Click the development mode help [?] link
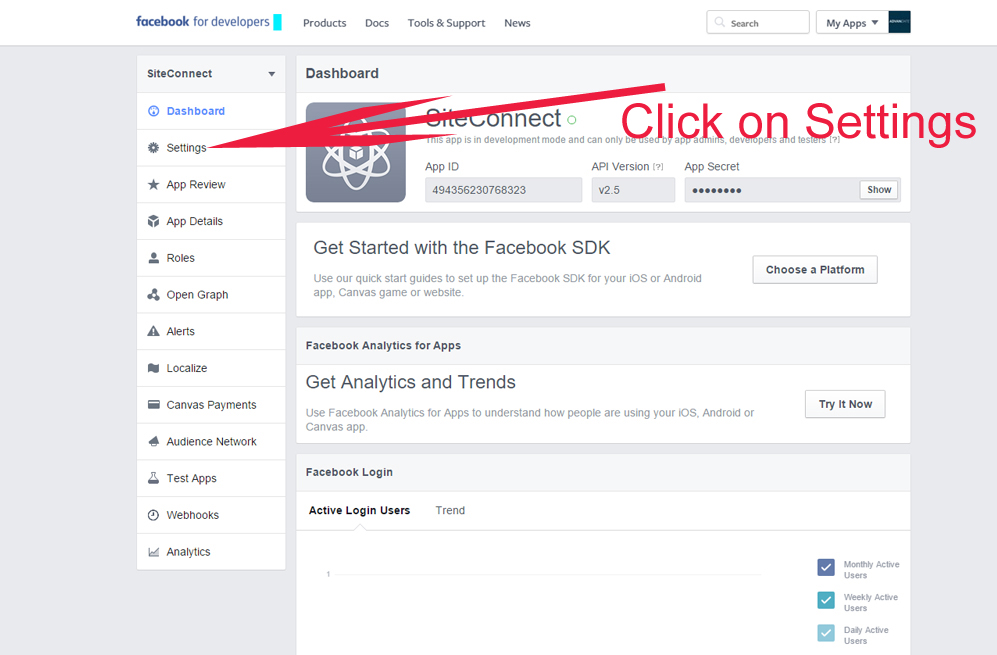Image resolution: width=997 pixels, height=655 pixels. click(x=834, y=139)
